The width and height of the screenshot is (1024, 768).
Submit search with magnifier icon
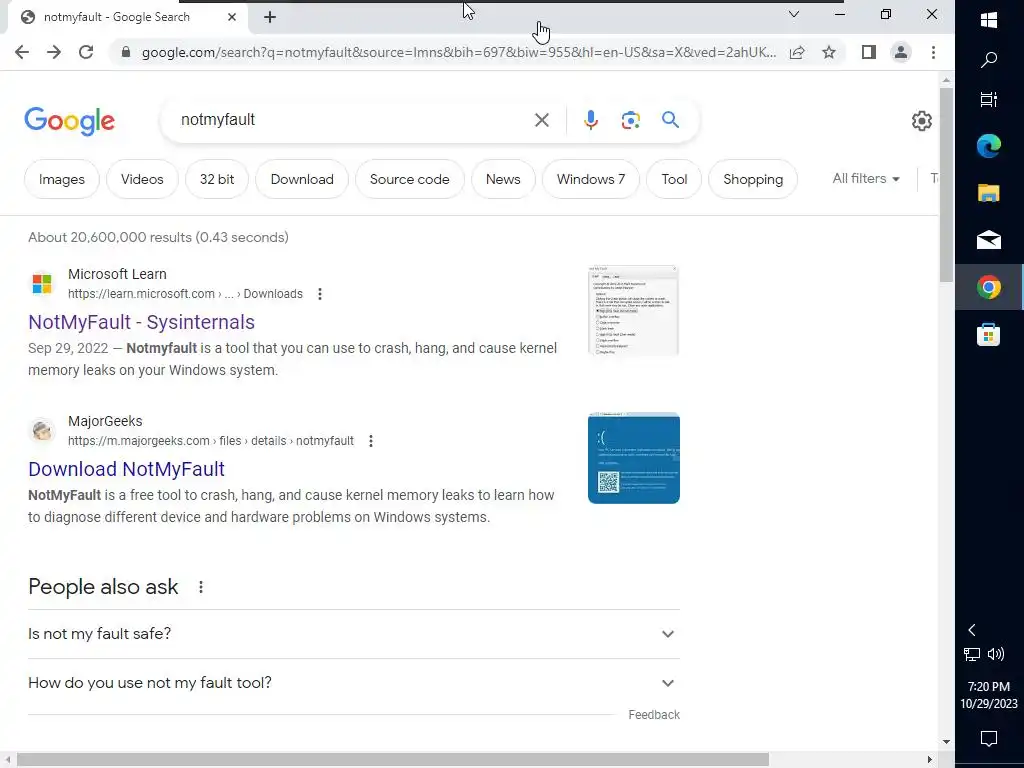[670, 120]
